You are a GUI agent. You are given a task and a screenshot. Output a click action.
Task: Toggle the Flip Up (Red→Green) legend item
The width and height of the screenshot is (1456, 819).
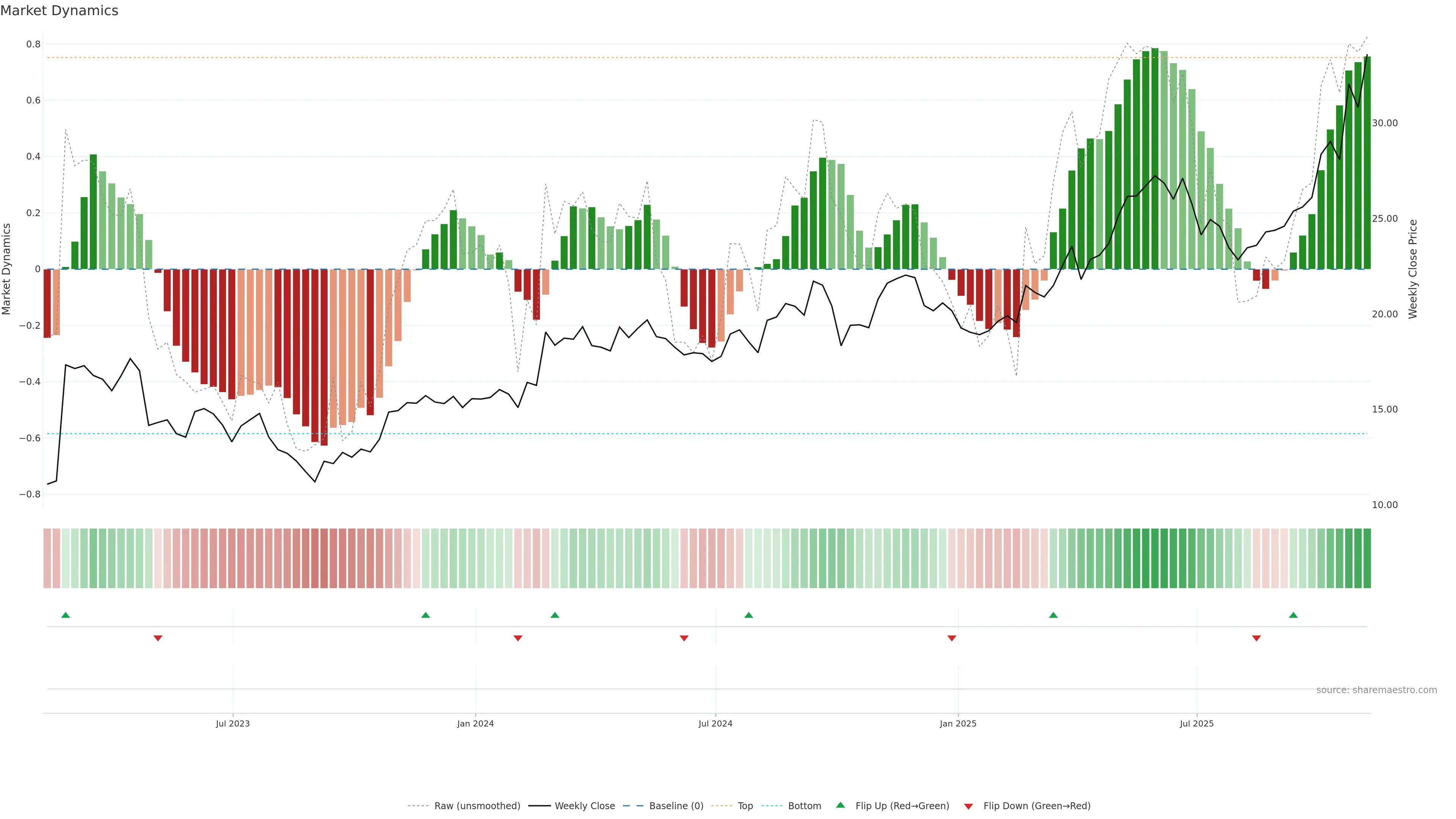tap(902, 806)
